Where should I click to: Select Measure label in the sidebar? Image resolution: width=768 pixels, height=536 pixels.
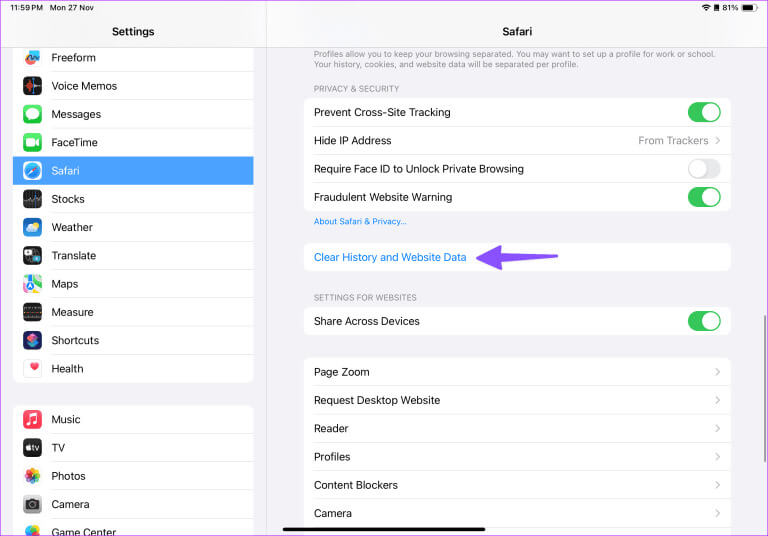(x=72, y=312)
